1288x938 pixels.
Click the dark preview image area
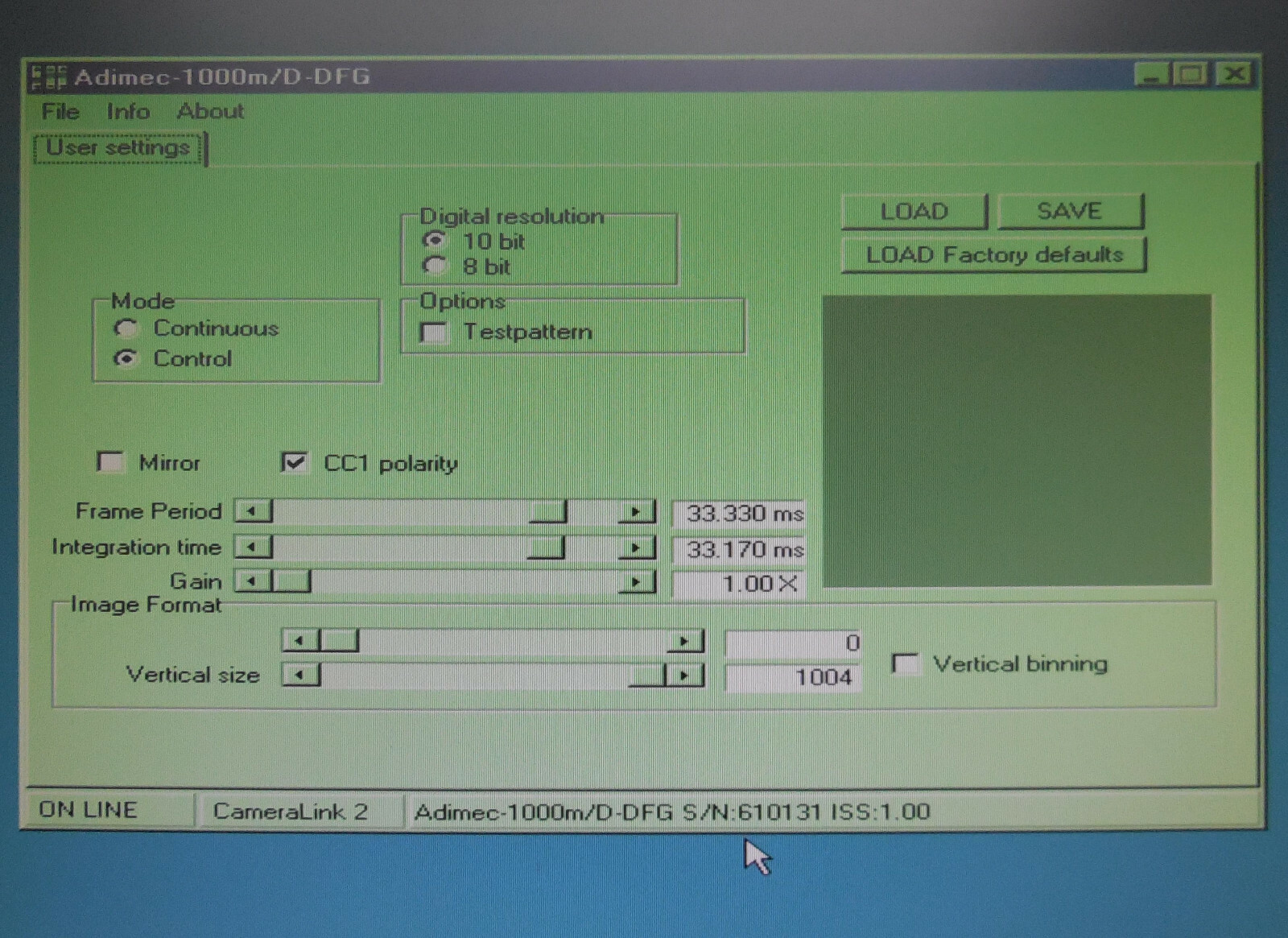click(x=1017, y=440)
